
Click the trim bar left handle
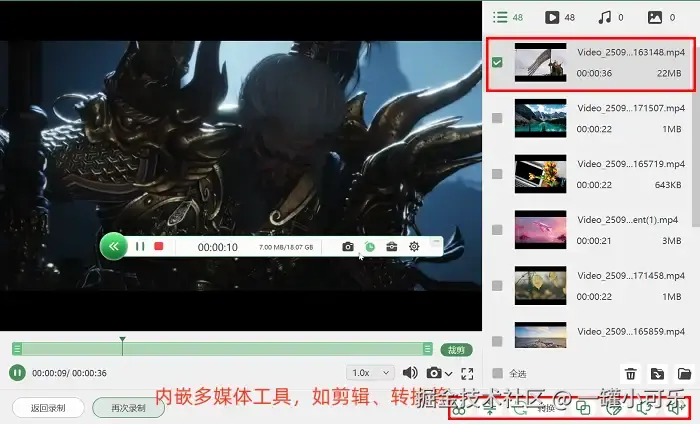point(17,349)
